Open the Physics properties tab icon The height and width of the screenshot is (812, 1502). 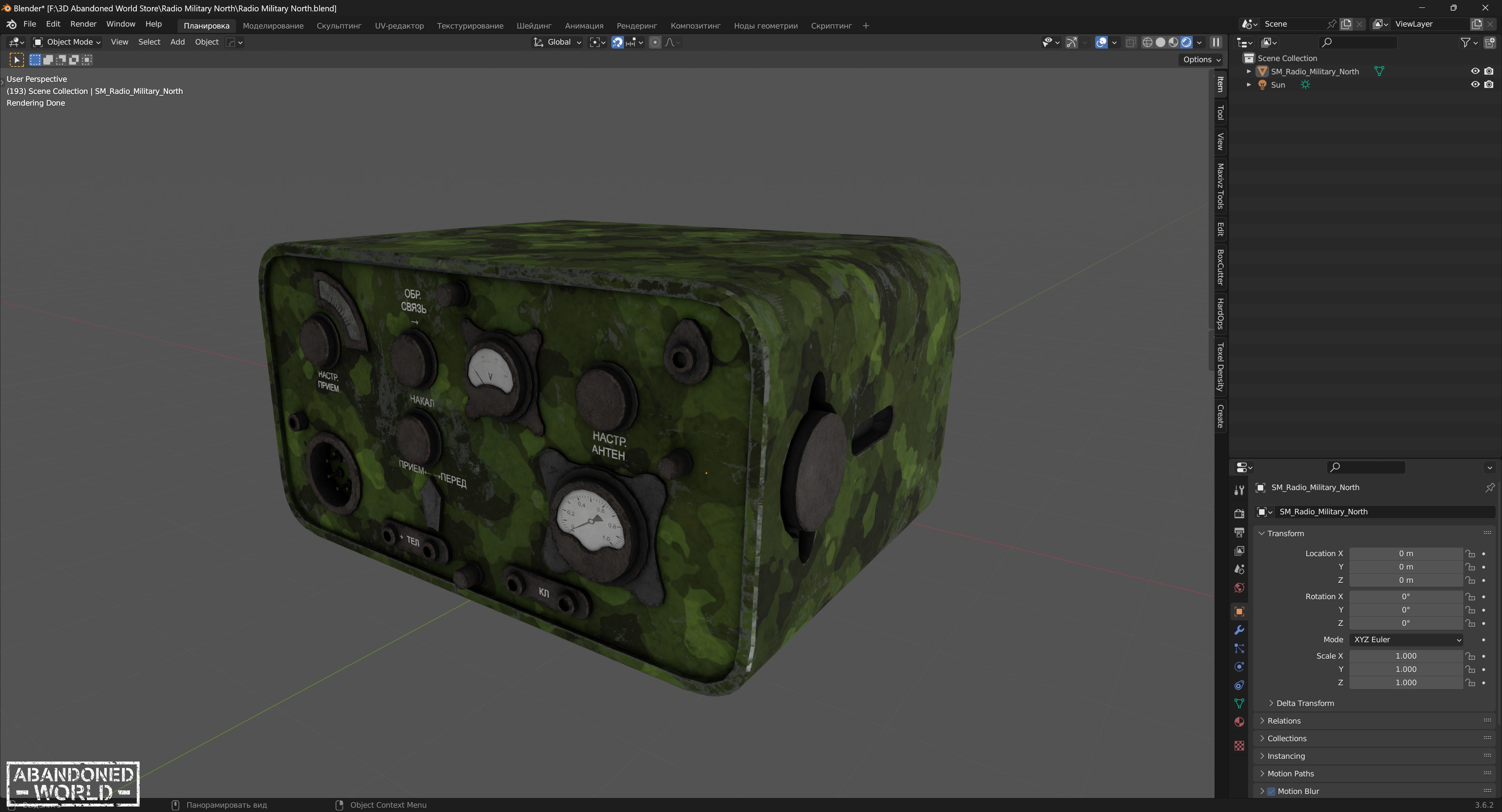click(1239, 667)
